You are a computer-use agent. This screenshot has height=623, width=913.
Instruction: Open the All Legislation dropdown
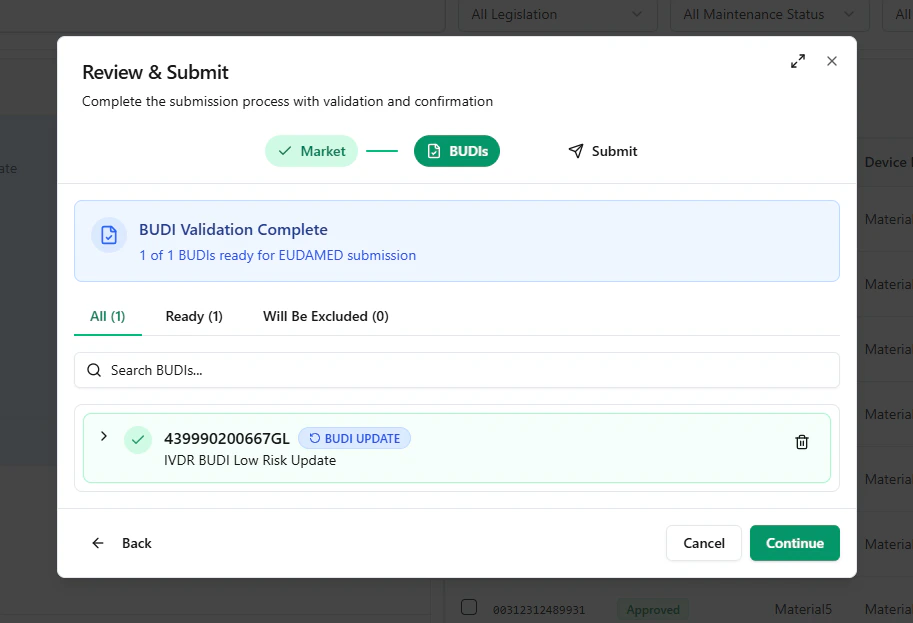click(557, 15)
